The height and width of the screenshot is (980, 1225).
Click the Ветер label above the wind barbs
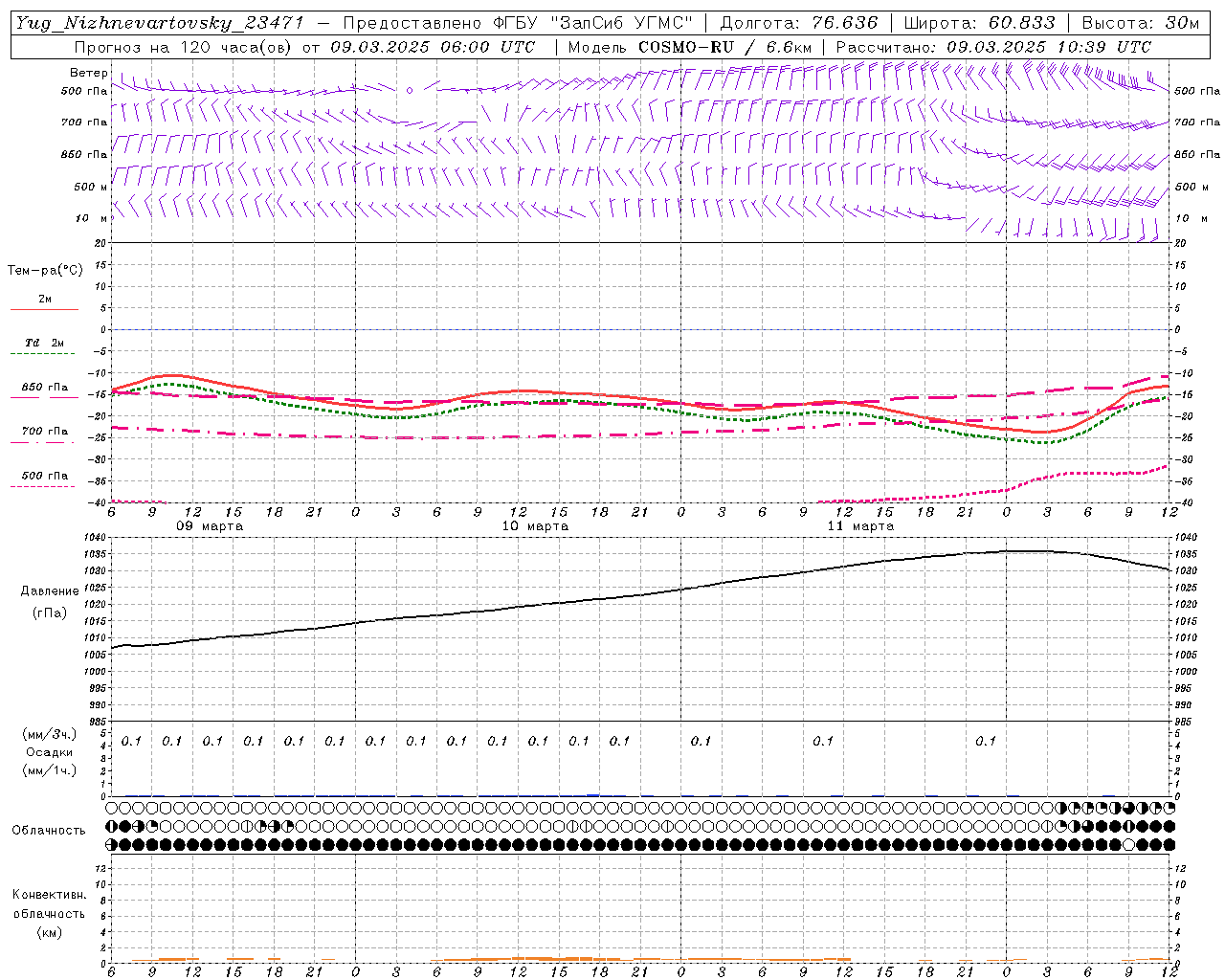click(x=88, y=73)
